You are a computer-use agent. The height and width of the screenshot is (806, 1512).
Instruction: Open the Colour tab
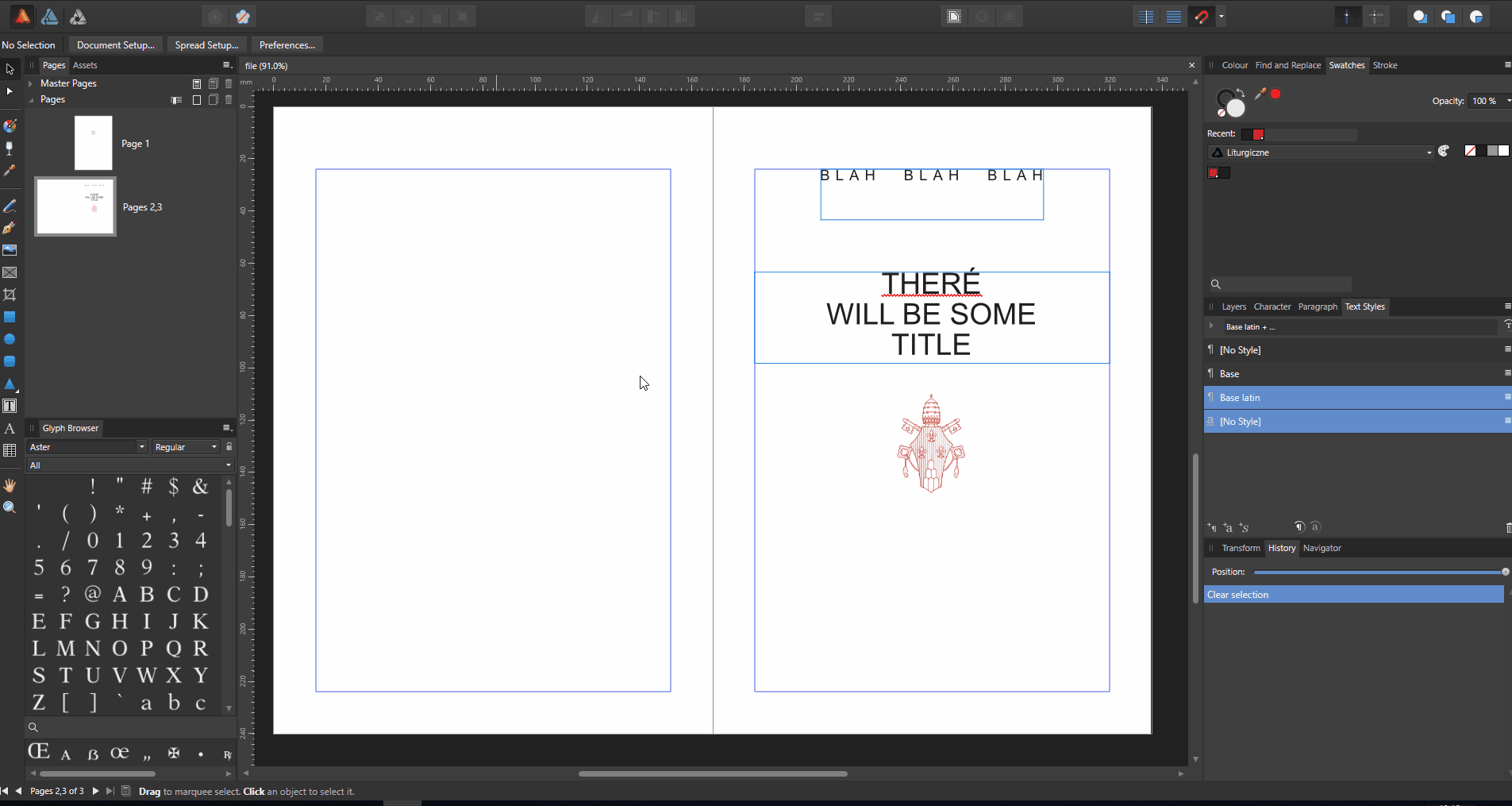(1234, 65)
